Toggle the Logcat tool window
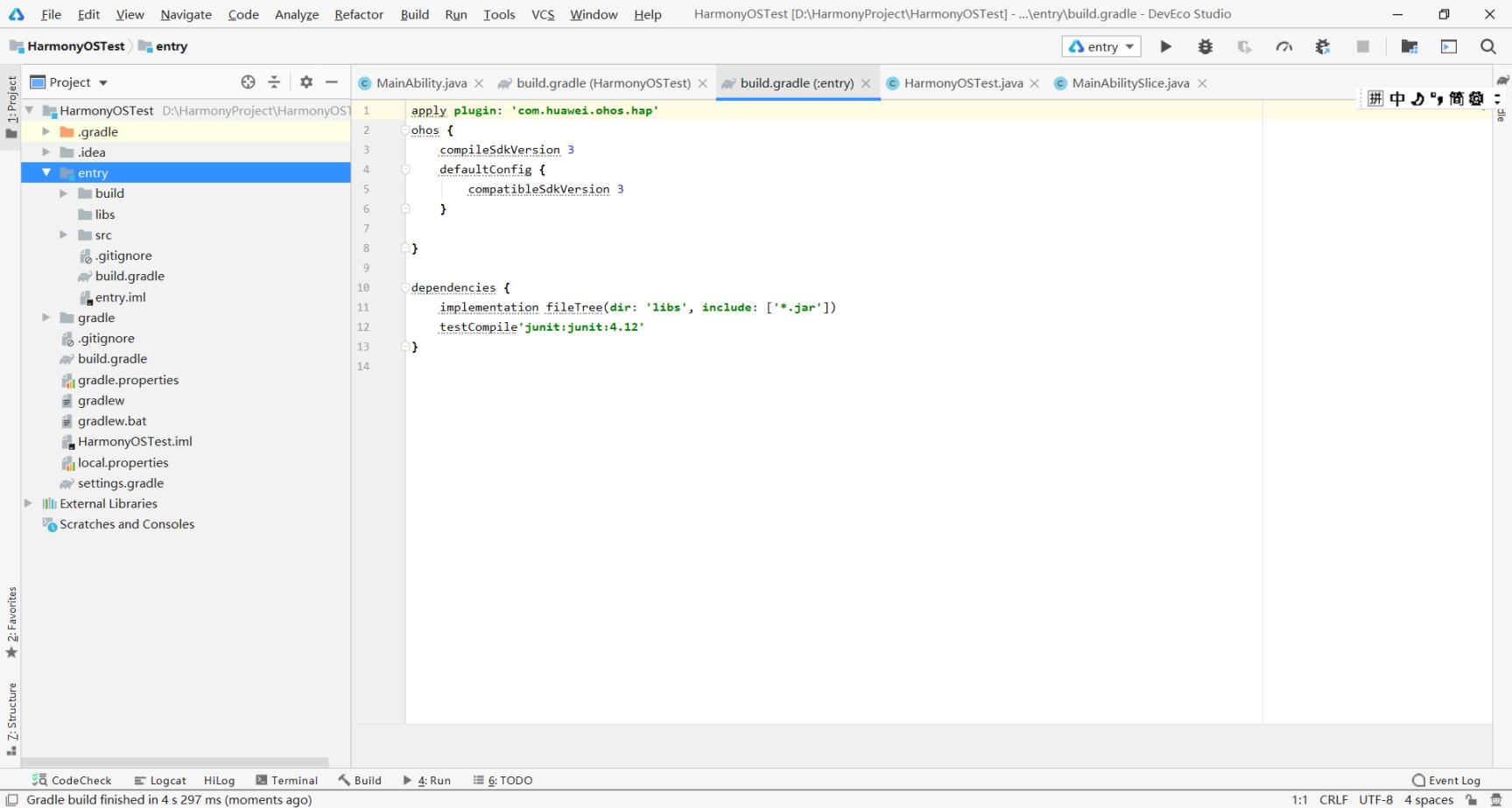1512x808 pixels. (x=160, y=780)
